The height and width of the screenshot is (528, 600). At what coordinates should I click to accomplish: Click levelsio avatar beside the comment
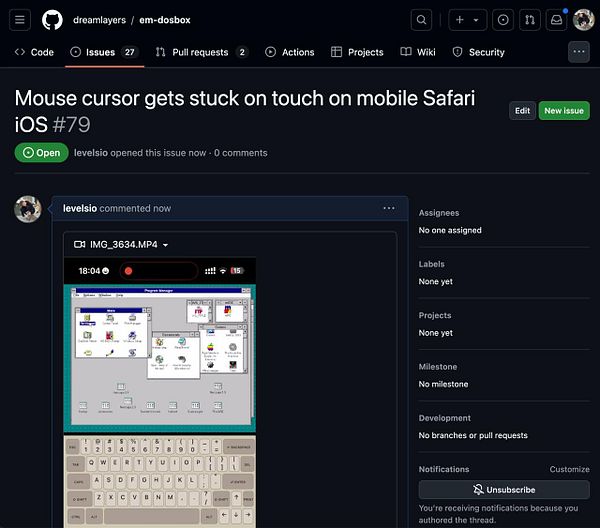click(28, 209)
